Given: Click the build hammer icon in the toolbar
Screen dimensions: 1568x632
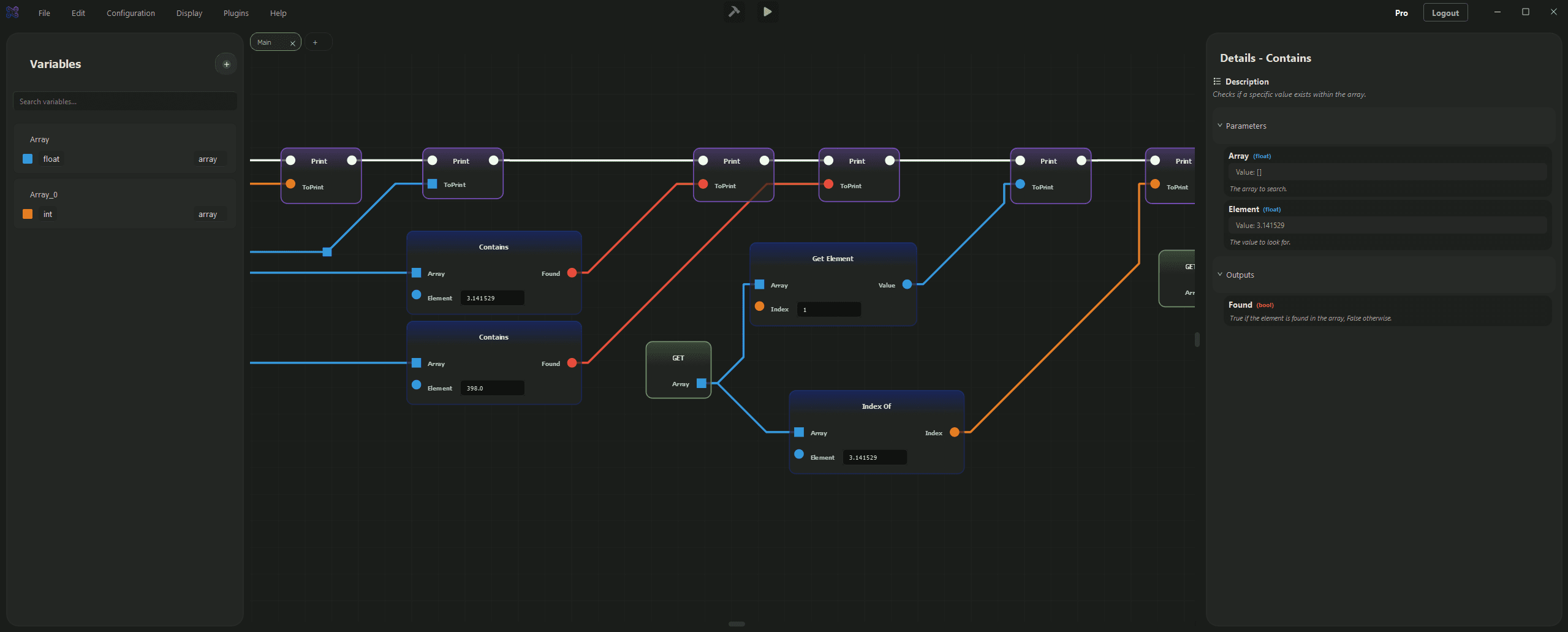Looking at the screenshot, I should pyautogui.click(x=733, y=12).
